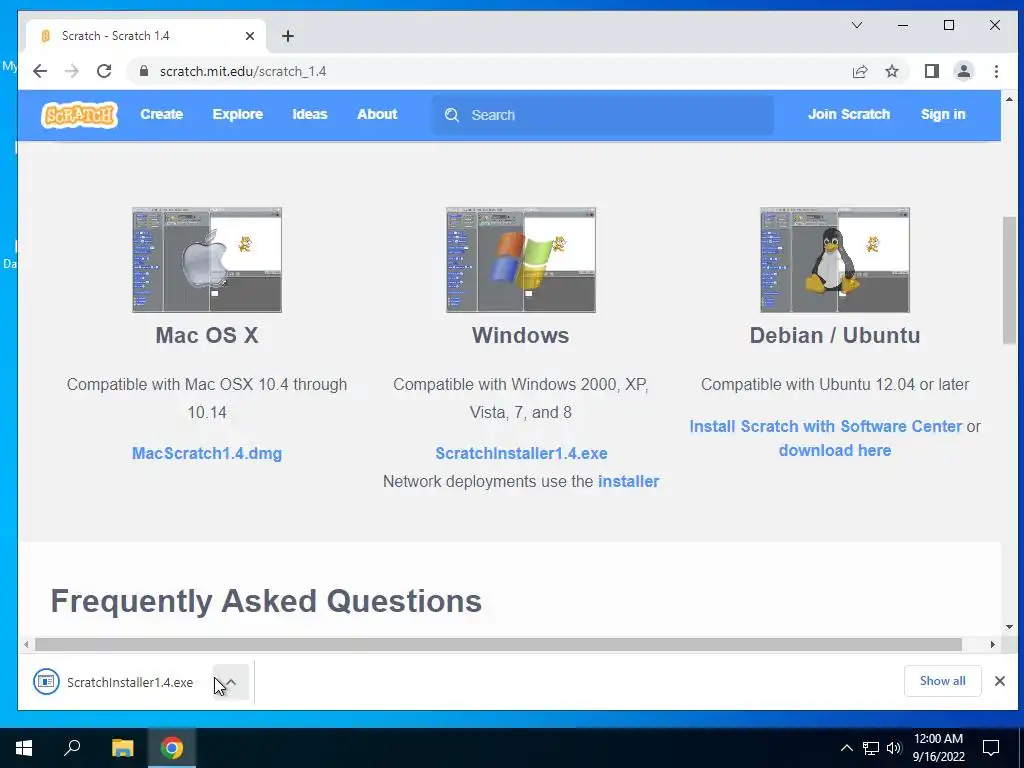The width and height of the screenshot is (1024, 768).
Task: Open the tab search dropdown arrow
Action: [x=857, y=25]
